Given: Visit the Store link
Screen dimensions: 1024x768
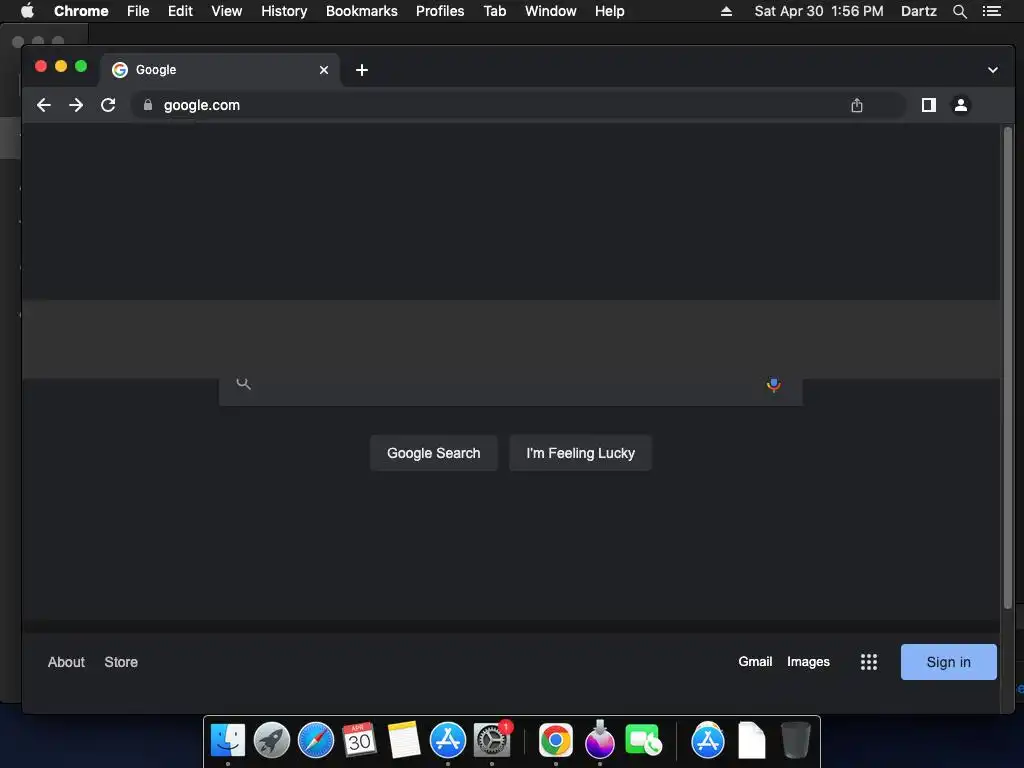Looking at the screenshot, I should (121, 662).
